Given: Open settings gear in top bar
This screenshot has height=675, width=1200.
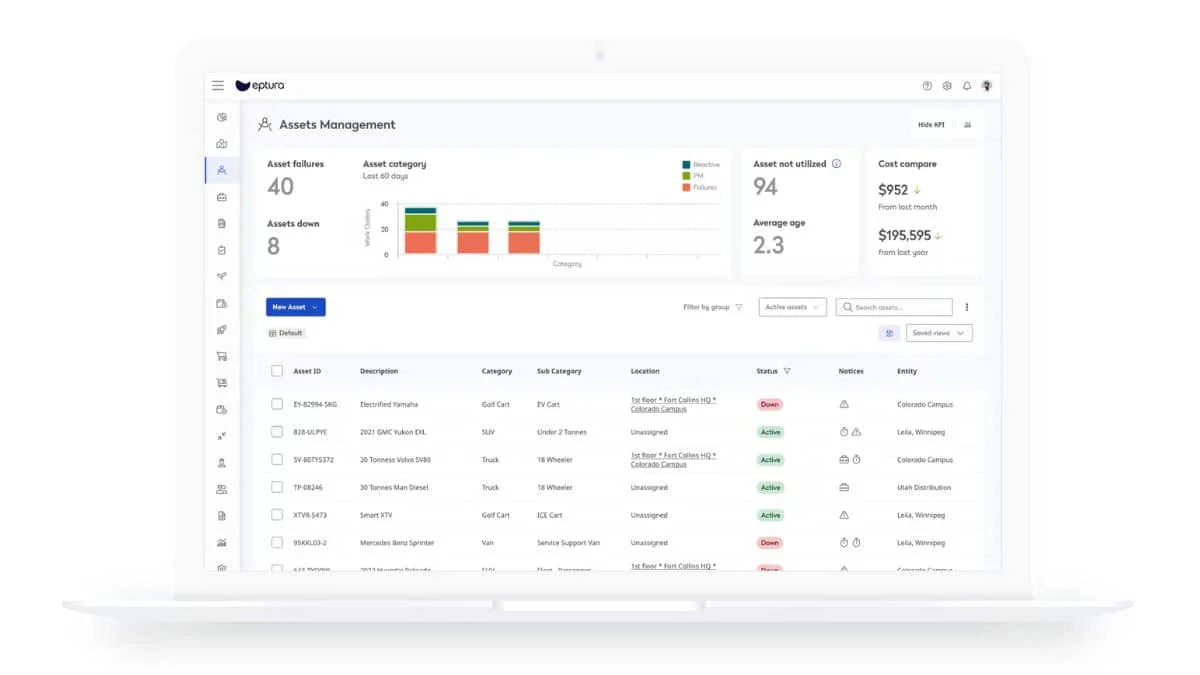Looking at the screenshot, I should click(x=947, y=86).
